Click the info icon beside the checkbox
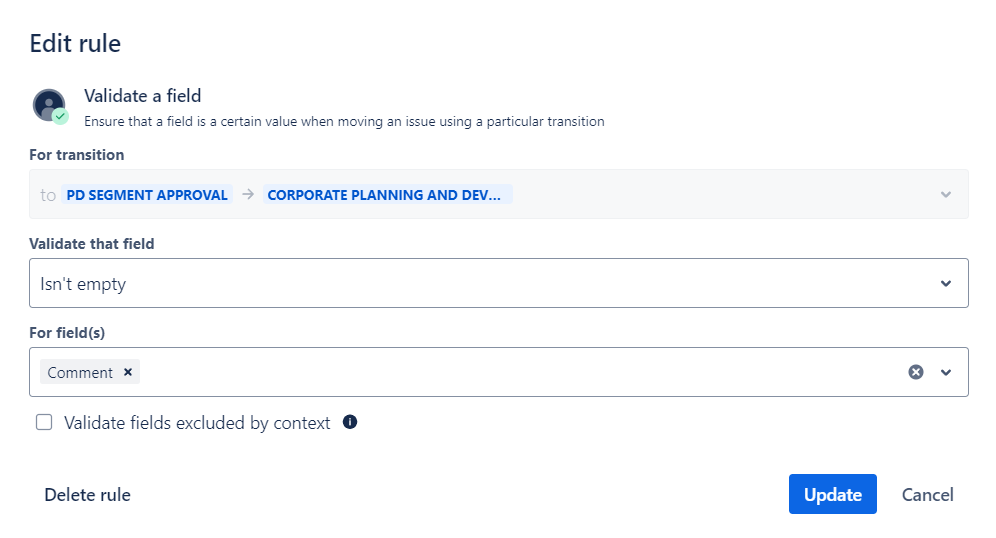 tap(350, 422)
